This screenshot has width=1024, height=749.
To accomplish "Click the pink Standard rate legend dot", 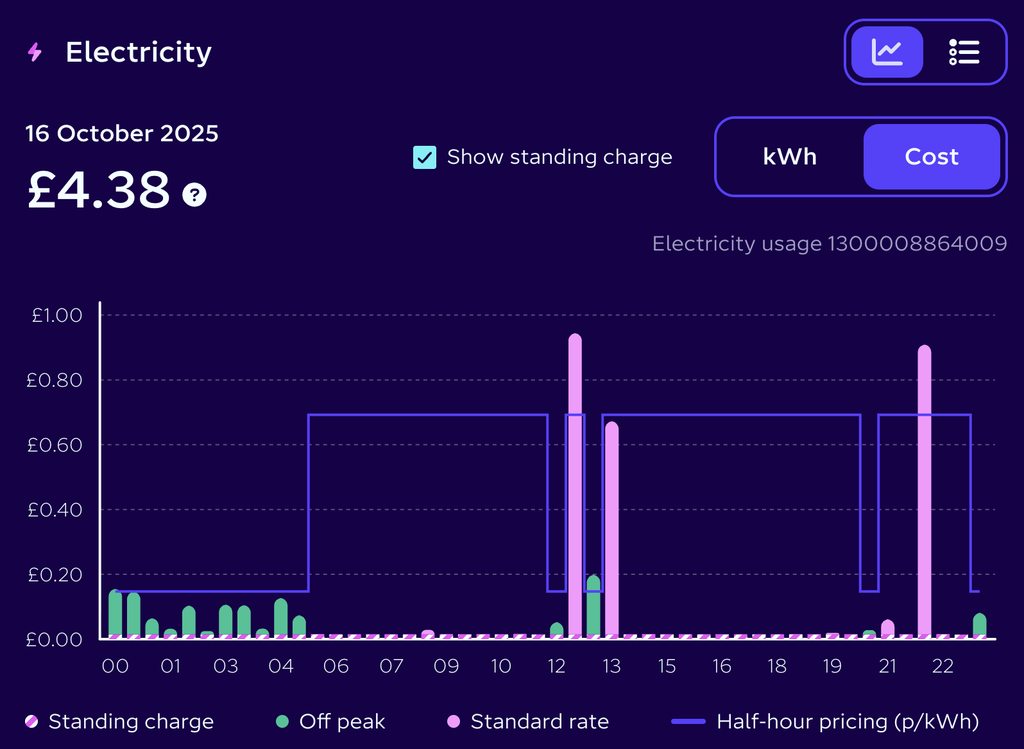I will (453, 722).
